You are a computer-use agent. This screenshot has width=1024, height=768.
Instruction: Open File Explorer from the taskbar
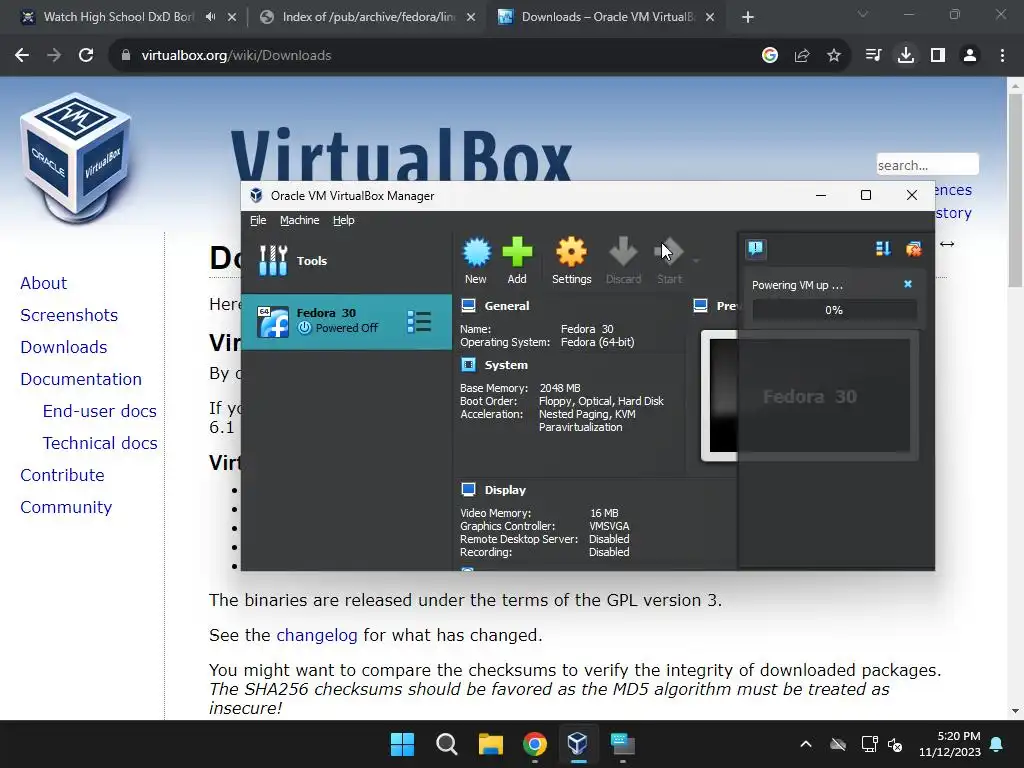490,744
